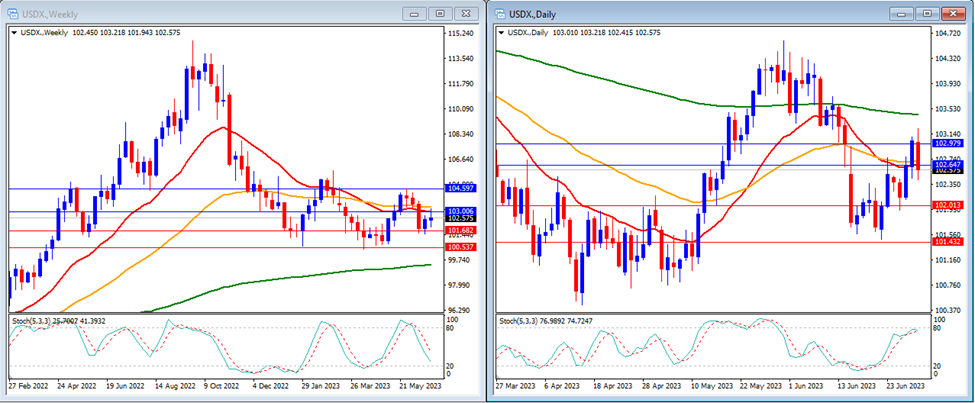Click the 80 level on Weekly Stochastic scale

(452, 327)
